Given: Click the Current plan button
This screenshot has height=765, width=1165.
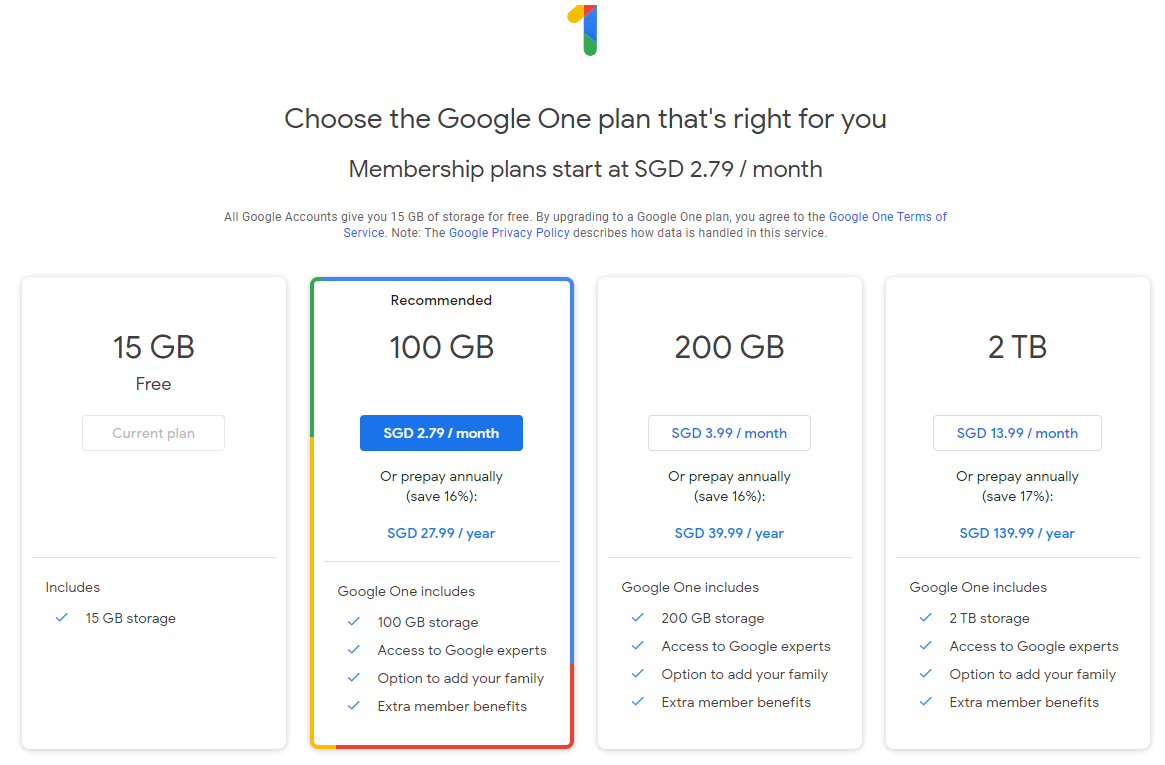Looking at the screenshot, I should (153, 433).
